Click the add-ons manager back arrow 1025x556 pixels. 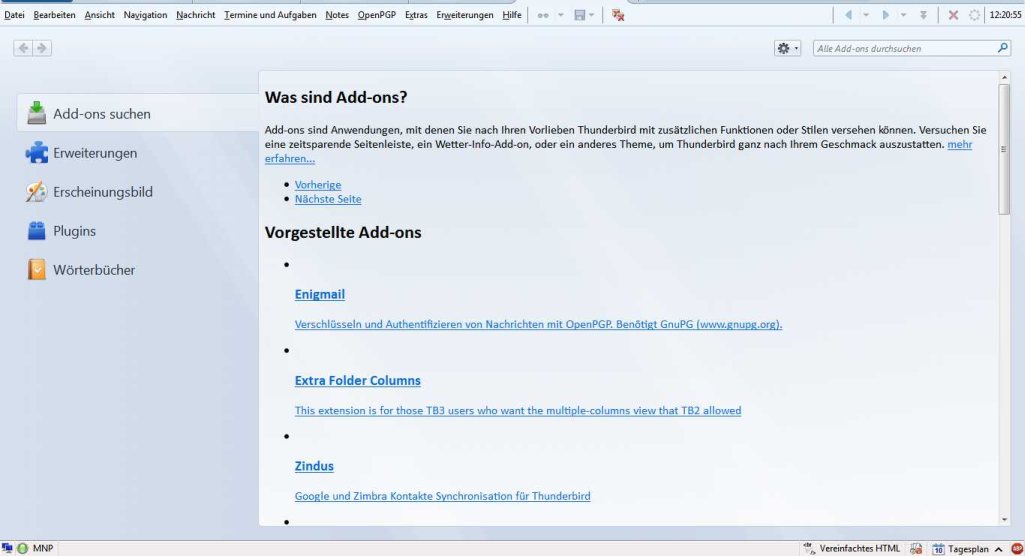pos(23,48)
